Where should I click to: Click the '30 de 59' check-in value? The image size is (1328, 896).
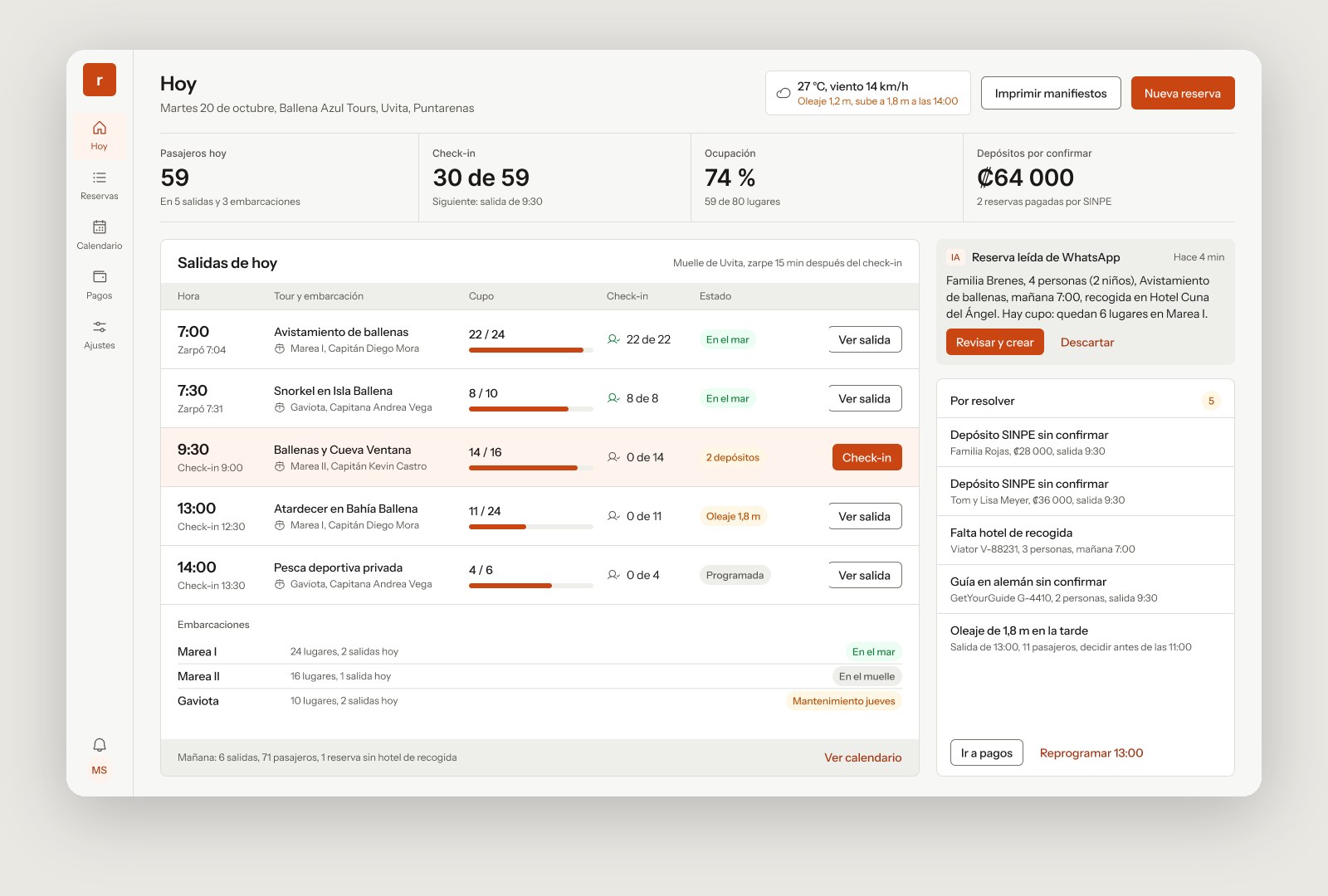coord(481,178)
